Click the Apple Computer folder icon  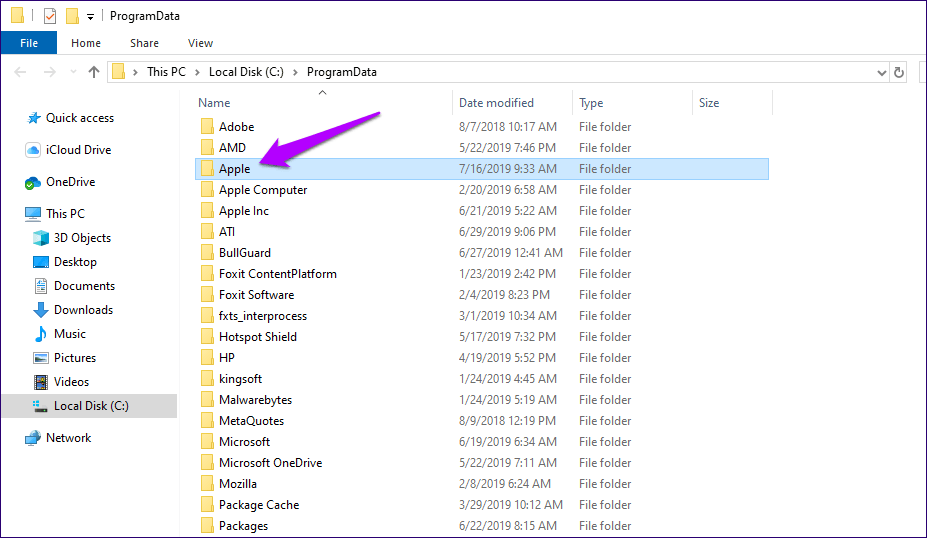[207, 190]
